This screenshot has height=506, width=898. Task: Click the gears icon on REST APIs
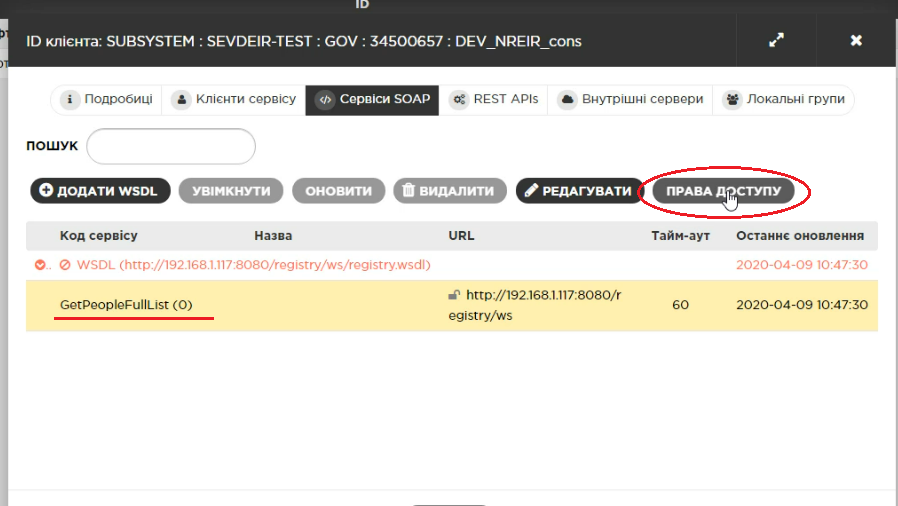459,100
